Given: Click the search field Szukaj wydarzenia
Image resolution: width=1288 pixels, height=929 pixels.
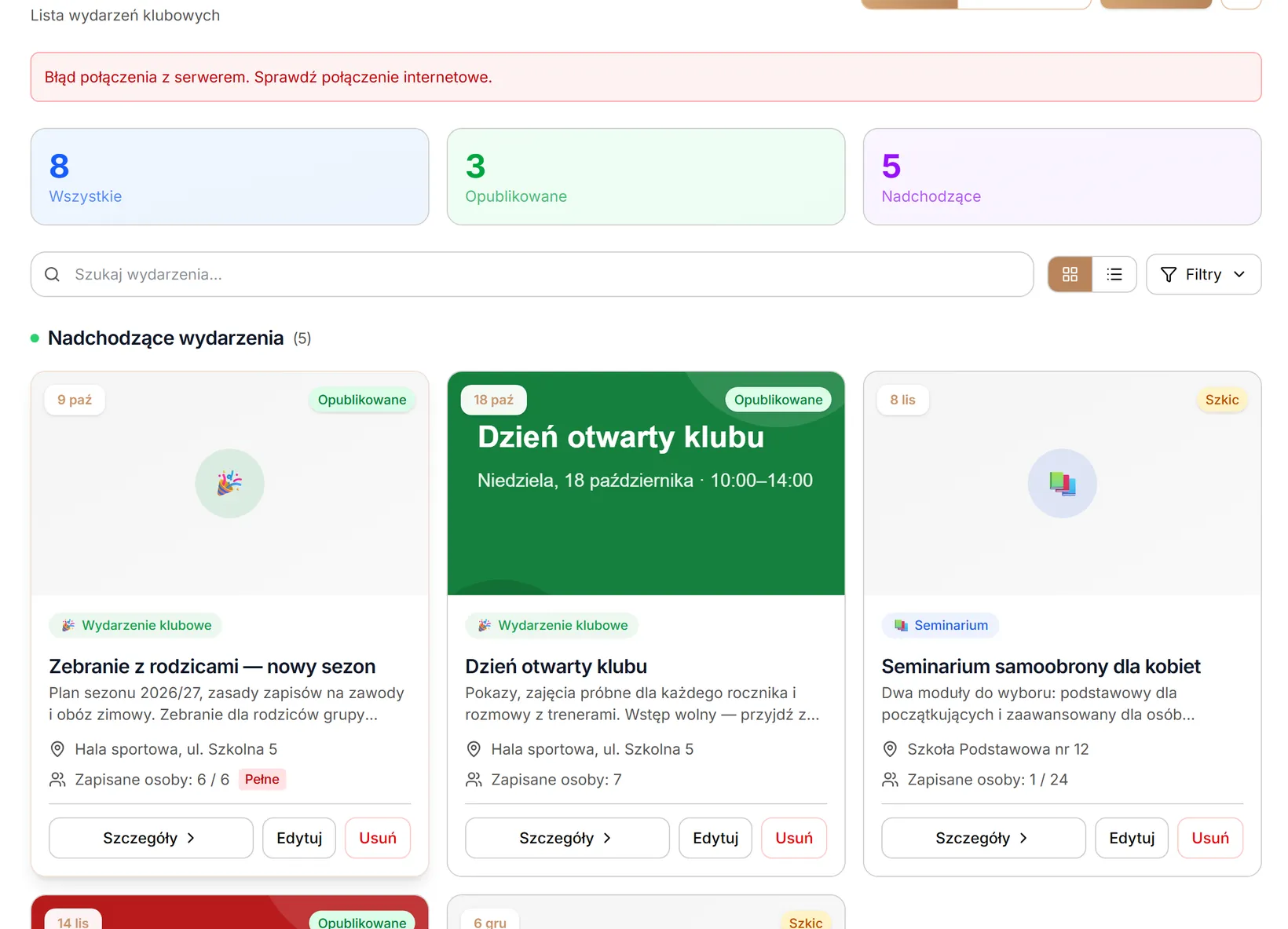Looking at the screenshot, I should (532, 274).
